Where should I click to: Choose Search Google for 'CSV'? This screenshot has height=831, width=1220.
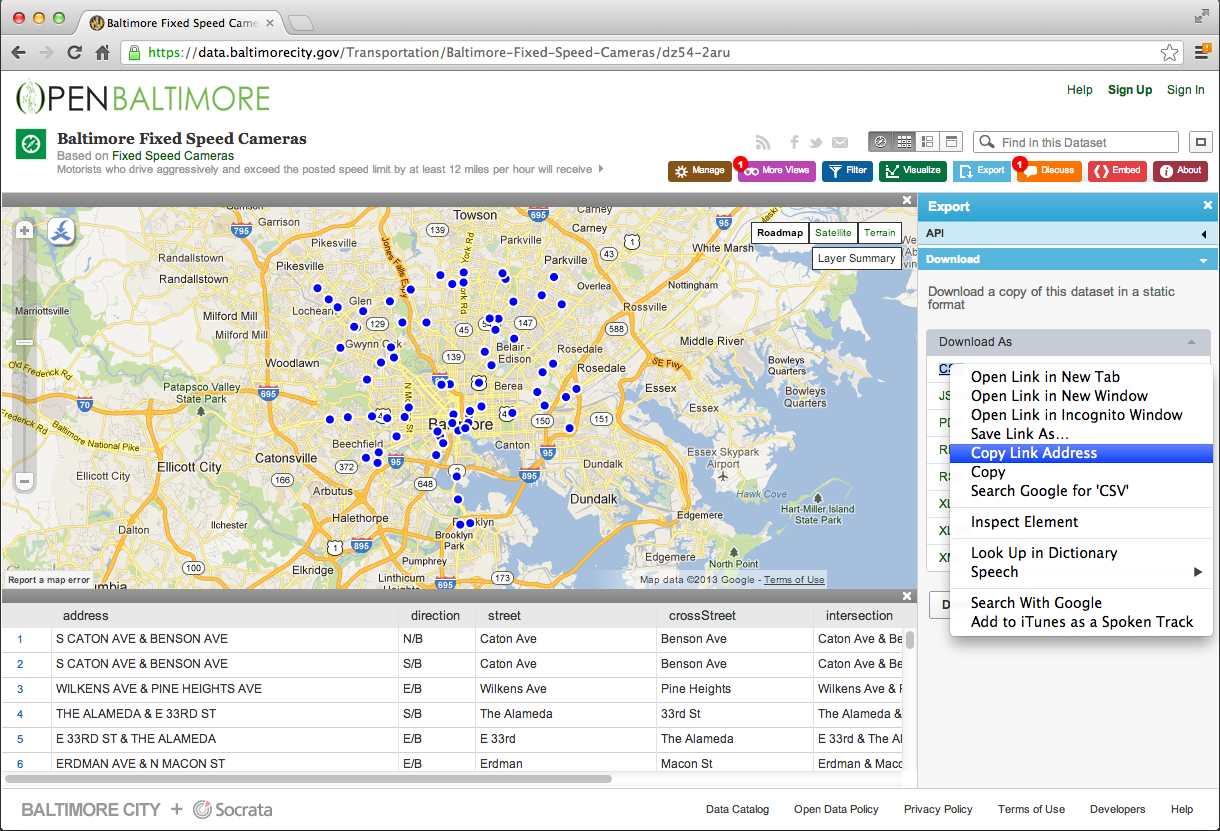click(x=1081, y=491)
